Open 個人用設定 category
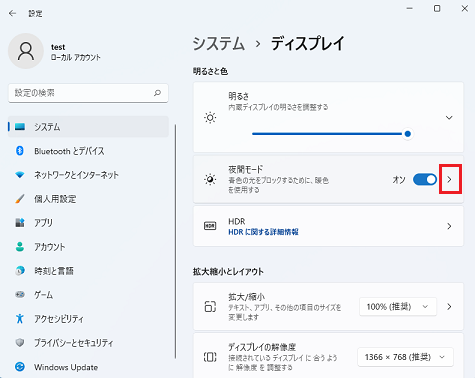This screenshot has height=378, width=475. [88, 199]
